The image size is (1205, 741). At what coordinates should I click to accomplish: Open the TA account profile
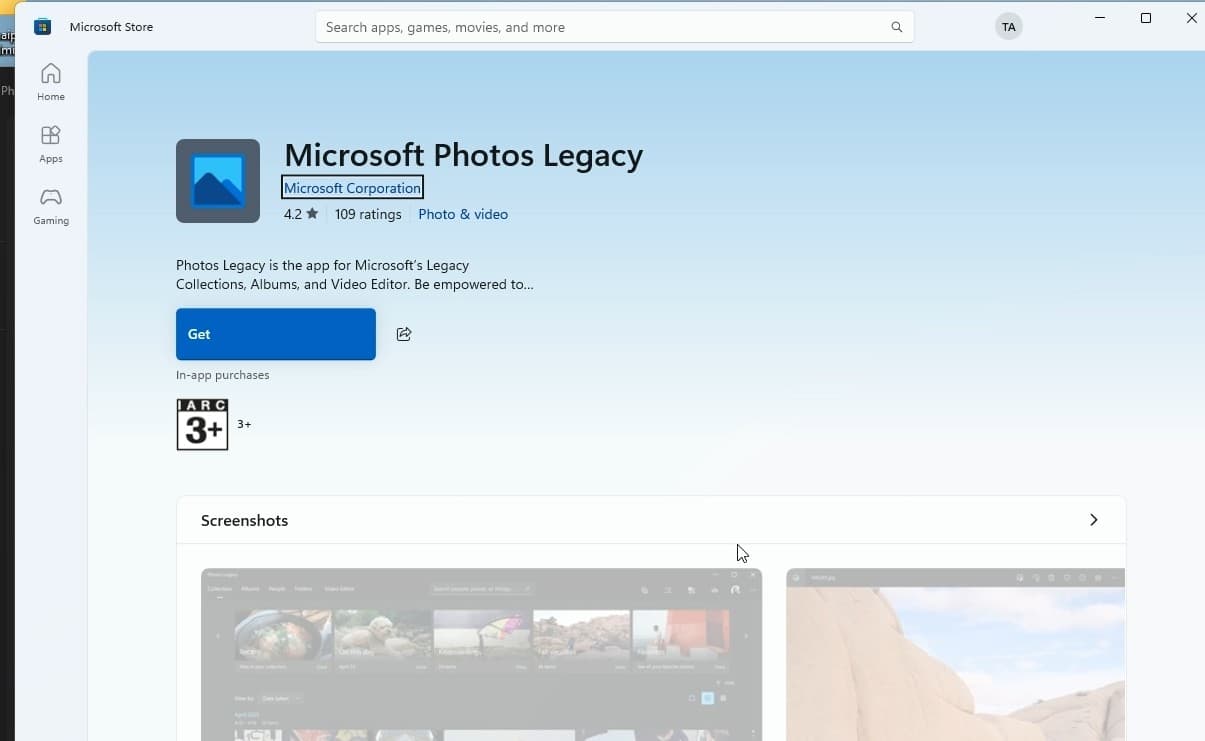point(1009,27)
